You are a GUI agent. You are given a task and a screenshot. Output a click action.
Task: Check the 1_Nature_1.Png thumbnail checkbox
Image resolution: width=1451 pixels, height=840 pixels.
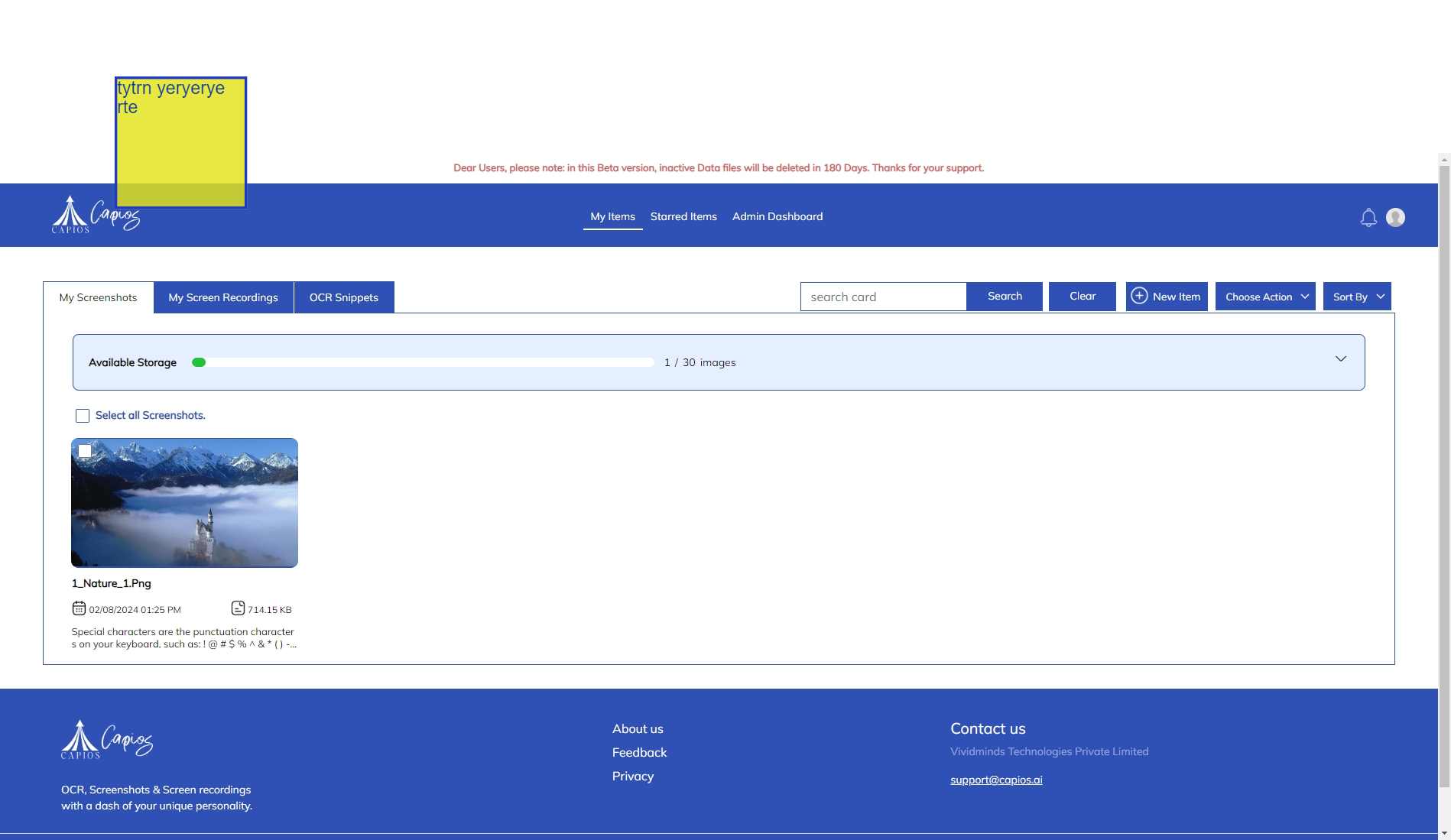(85, 451)
